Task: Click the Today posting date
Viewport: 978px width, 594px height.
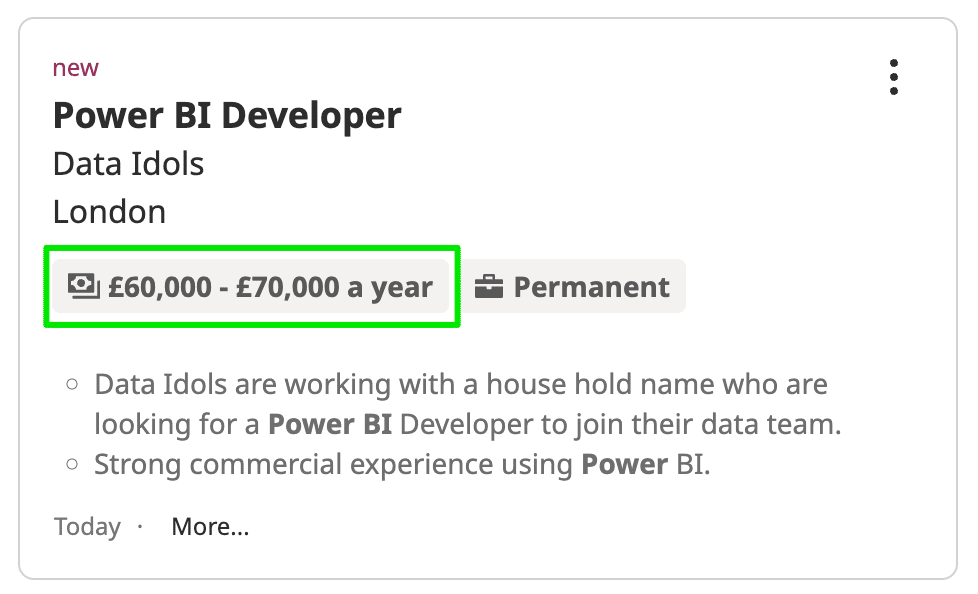Action: (x=87, y=526)
